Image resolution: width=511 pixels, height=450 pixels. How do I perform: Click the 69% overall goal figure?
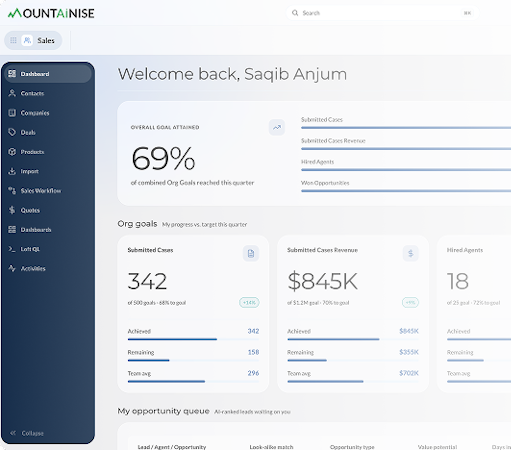coord(163,158)
